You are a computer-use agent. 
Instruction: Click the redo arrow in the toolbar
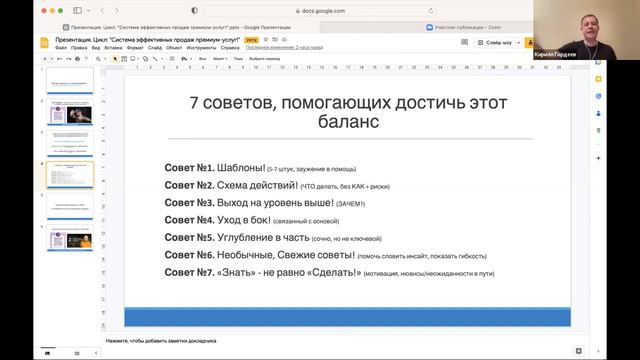pyautogui.click(x=69, y=59)
